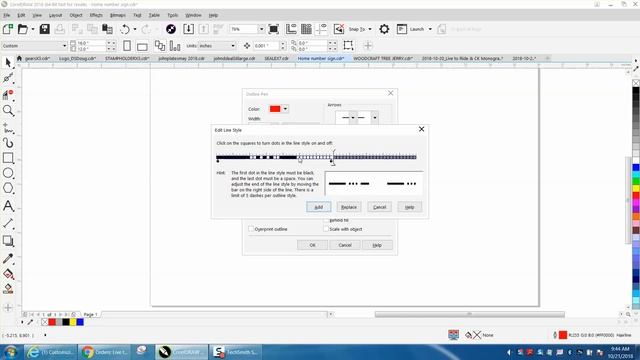Click the Import icon
Viewport: 640px width, 360px height.
tap(189, 29)
